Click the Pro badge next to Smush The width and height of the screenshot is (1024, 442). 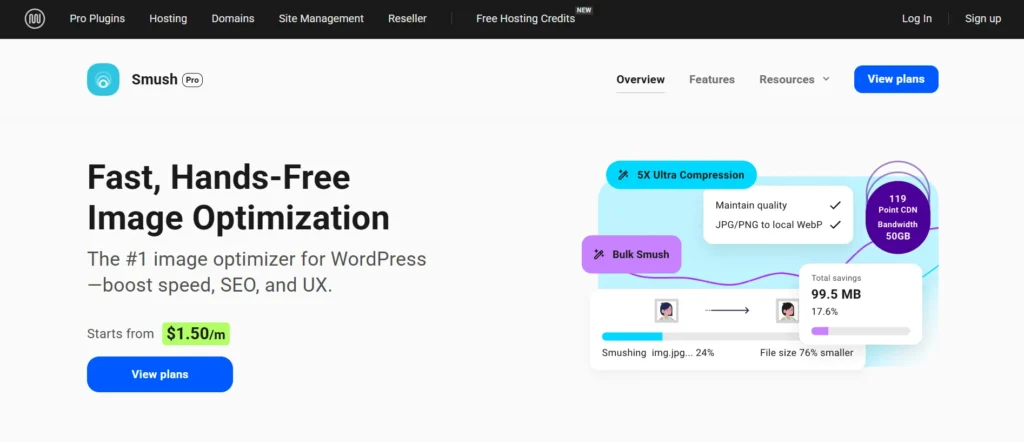192,80
